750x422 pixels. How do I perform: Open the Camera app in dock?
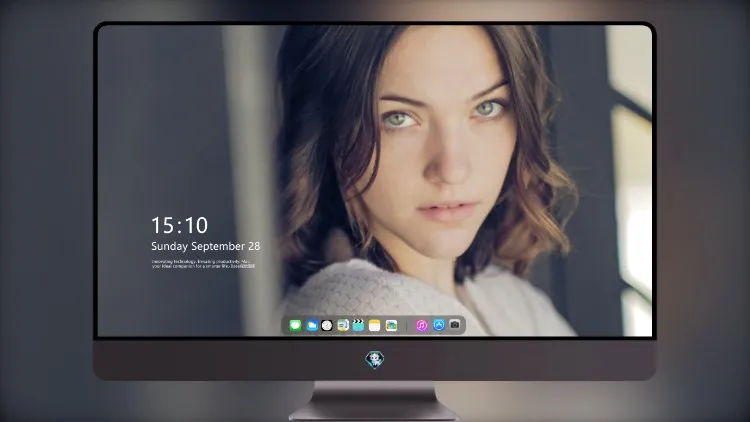[455, 325]
